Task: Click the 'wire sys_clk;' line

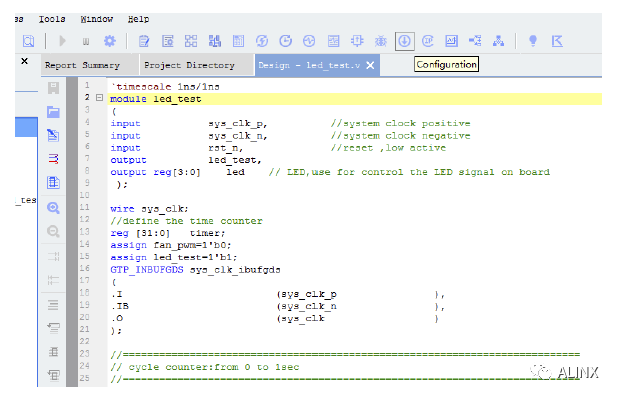Action: coord(149,209)
